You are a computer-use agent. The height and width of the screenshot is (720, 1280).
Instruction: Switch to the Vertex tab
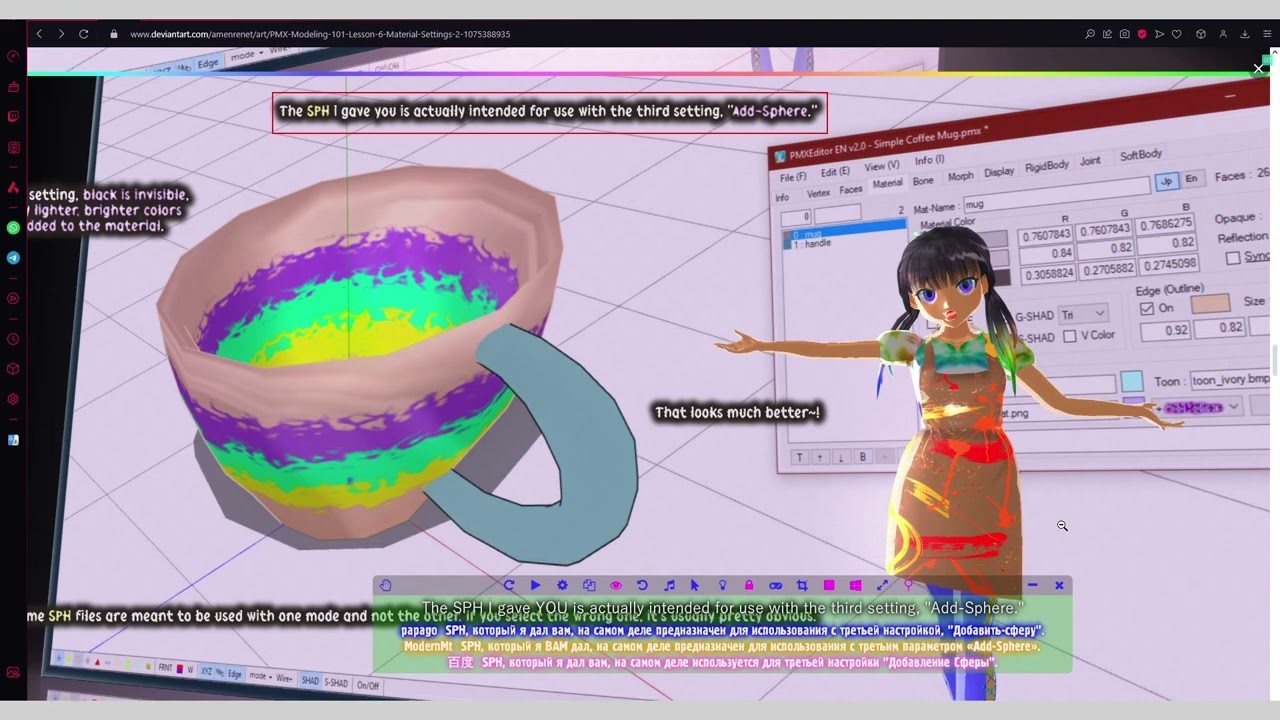(818, 193)
